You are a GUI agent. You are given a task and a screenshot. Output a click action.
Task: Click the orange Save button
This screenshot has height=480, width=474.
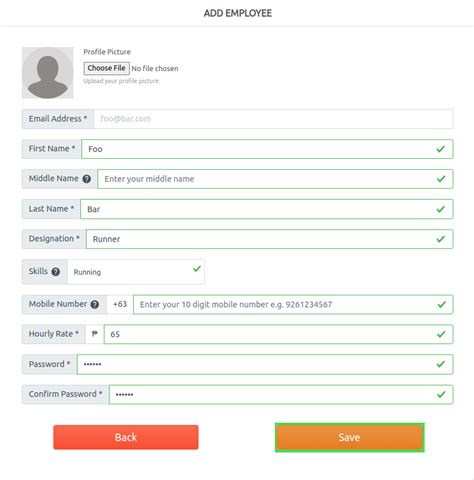[x=349, y=437]
